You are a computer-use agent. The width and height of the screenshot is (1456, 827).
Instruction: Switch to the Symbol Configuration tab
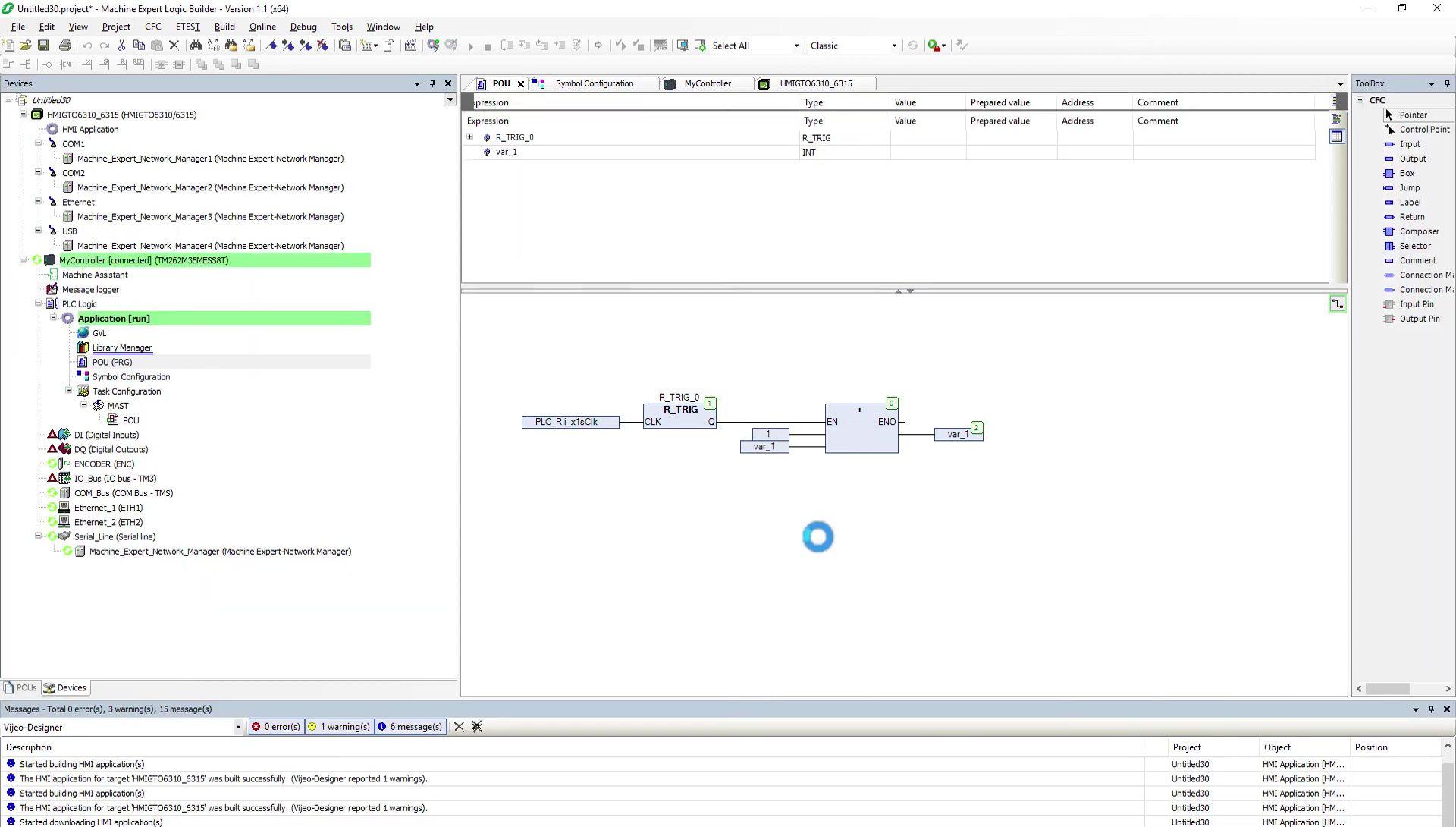[x=594, y=83]
